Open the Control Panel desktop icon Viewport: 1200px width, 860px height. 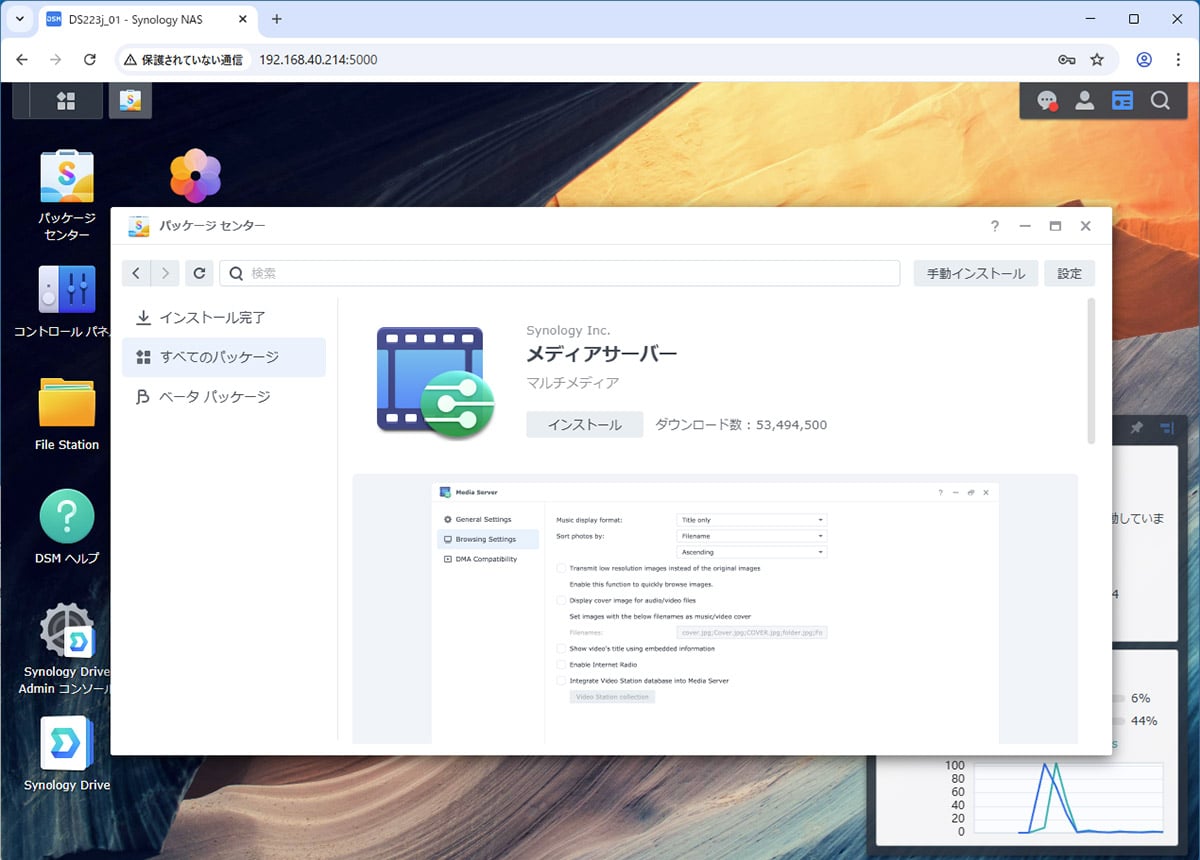67,290
